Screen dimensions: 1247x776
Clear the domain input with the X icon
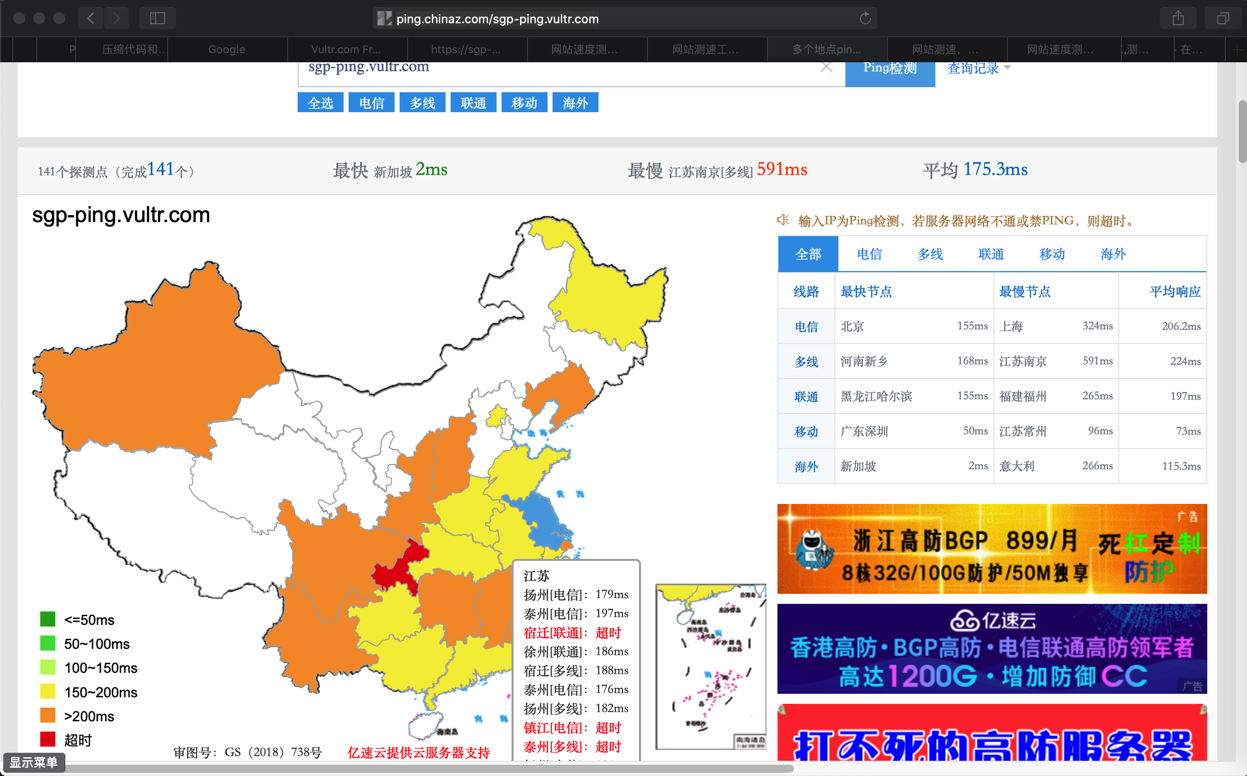(x=826, y=67)
